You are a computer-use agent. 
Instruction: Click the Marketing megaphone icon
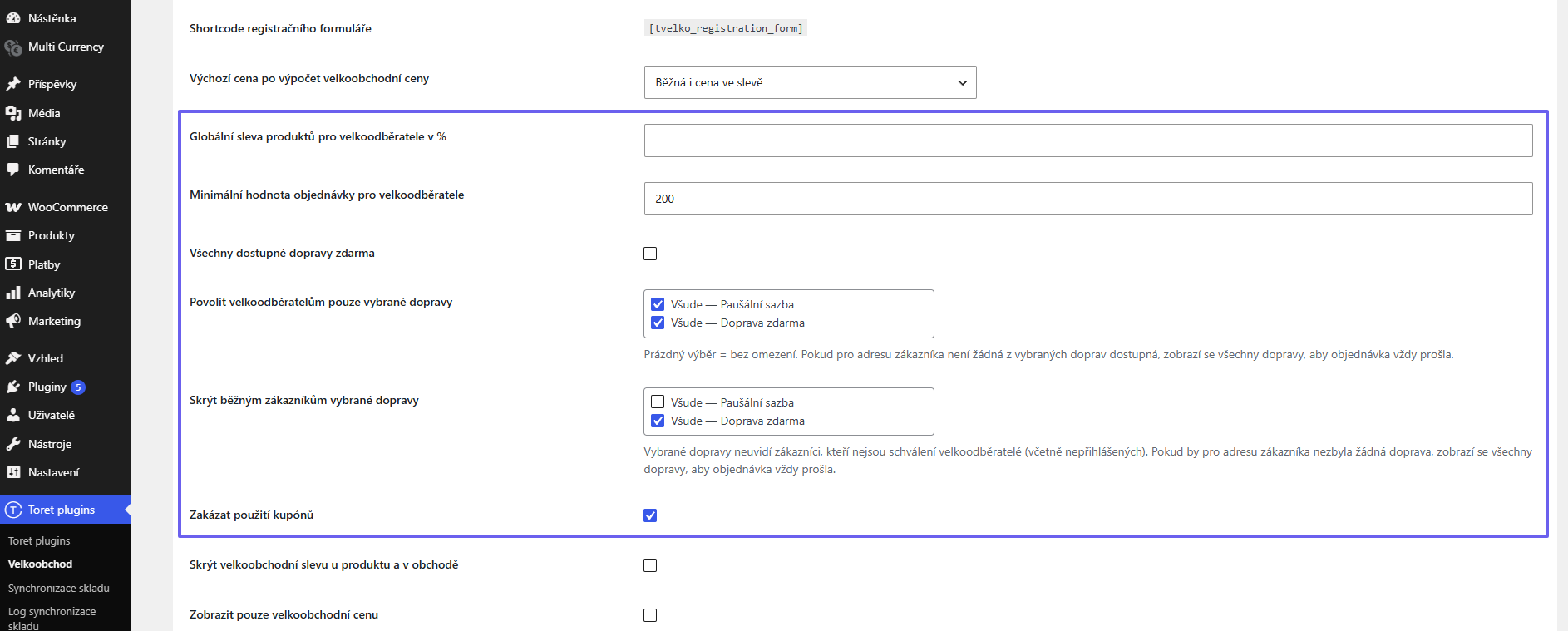click(x=13, y=321)
